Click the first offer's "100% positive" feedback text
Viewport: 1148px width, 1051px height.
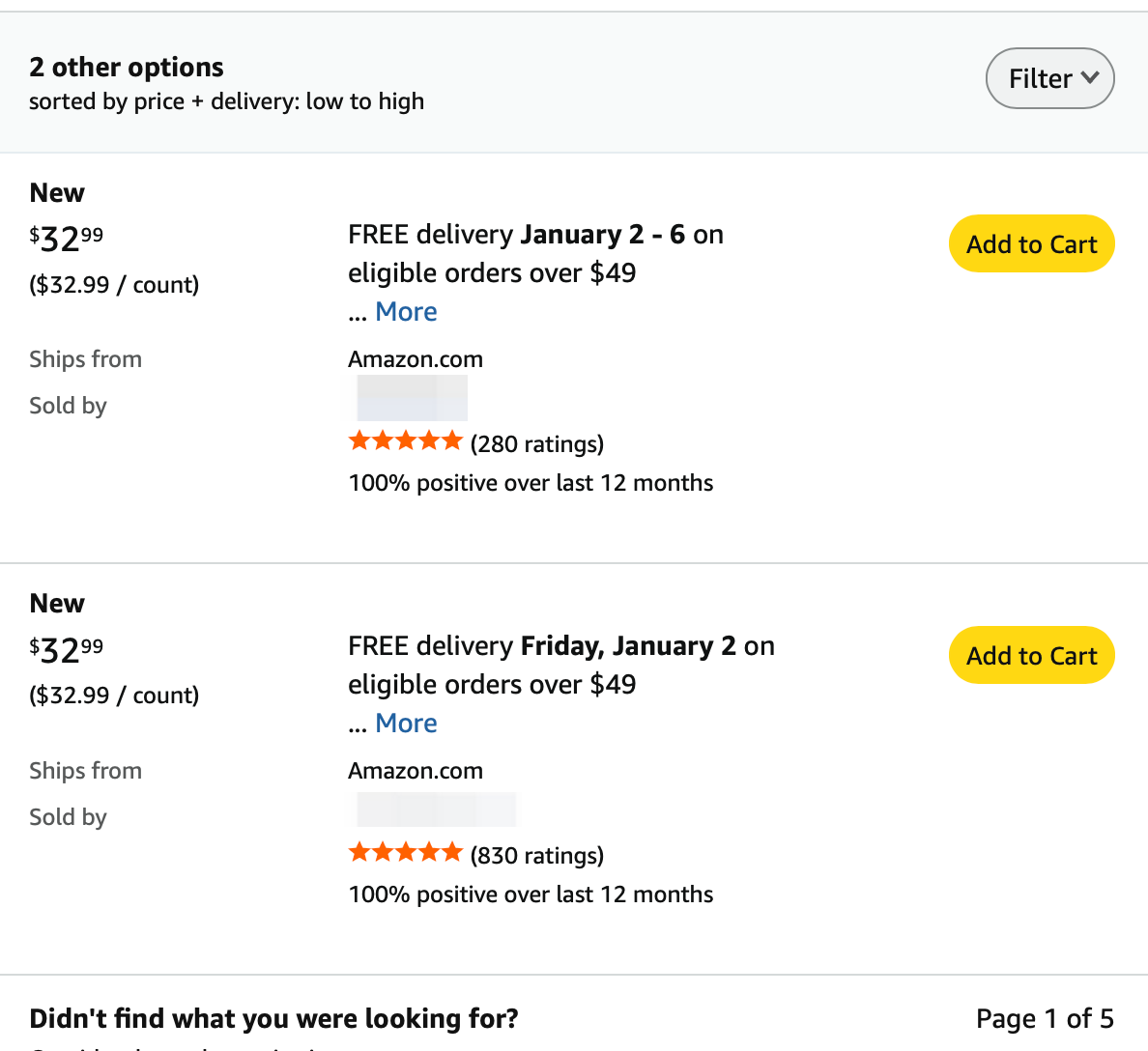pyautogui.click(x=531, y=483)
